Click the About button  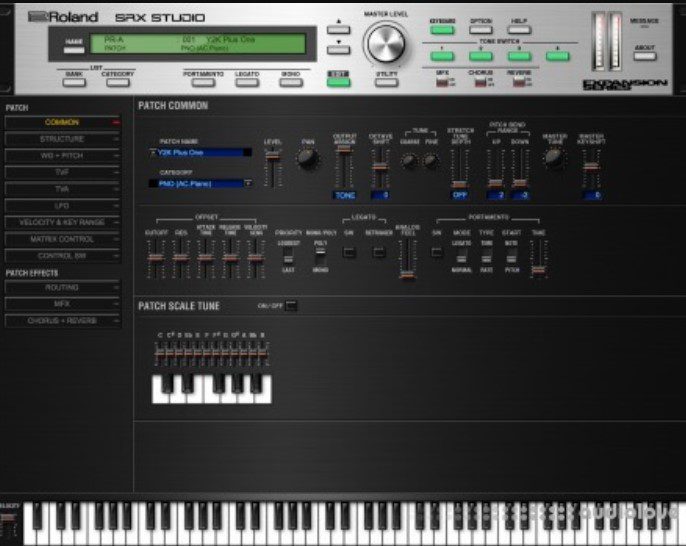644,56
